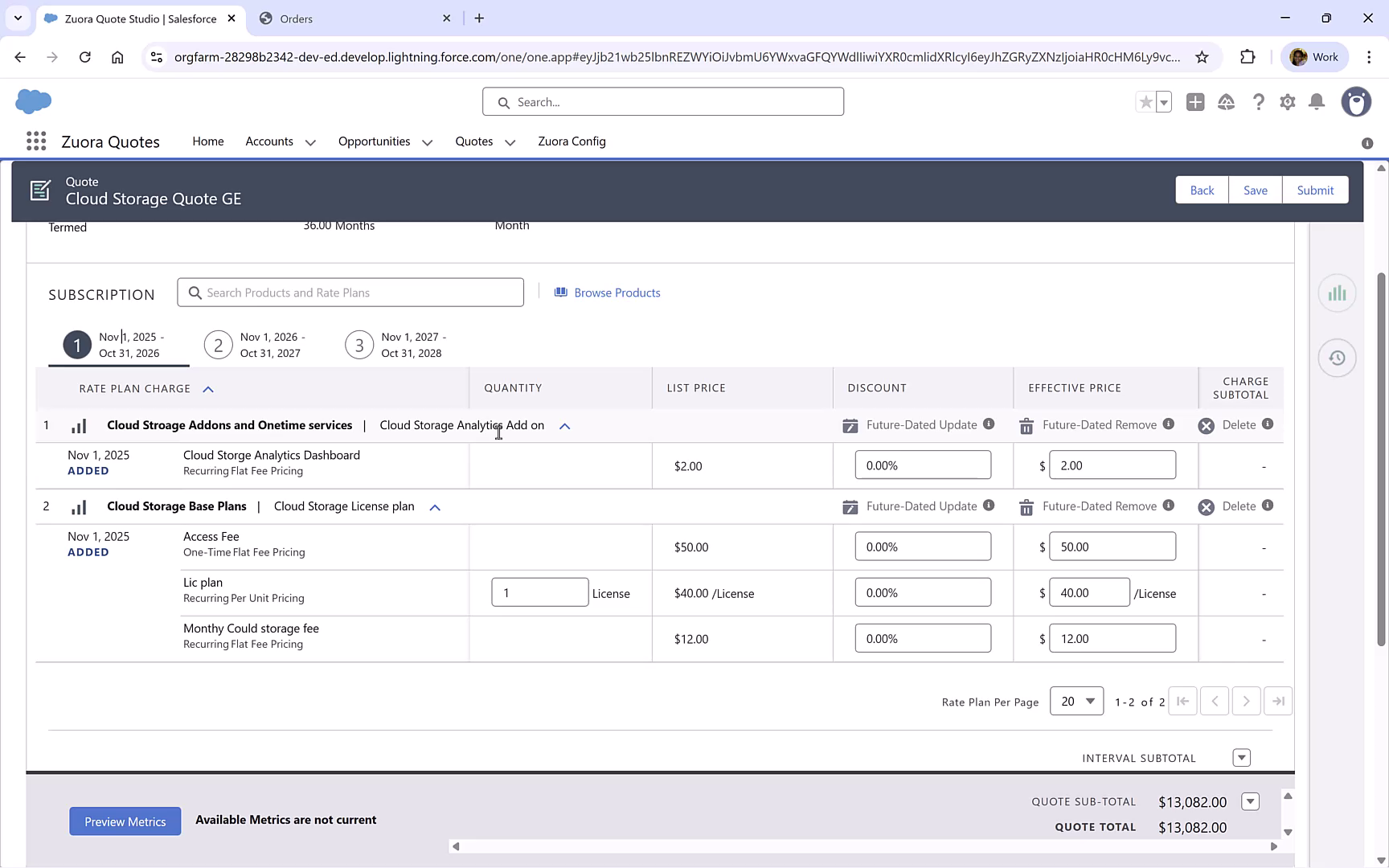Delete Cloud Storage Analytics Add on via X icon
Image resolution: width=1389 pixels, height=868 pixels.
tap(1205, 425)
